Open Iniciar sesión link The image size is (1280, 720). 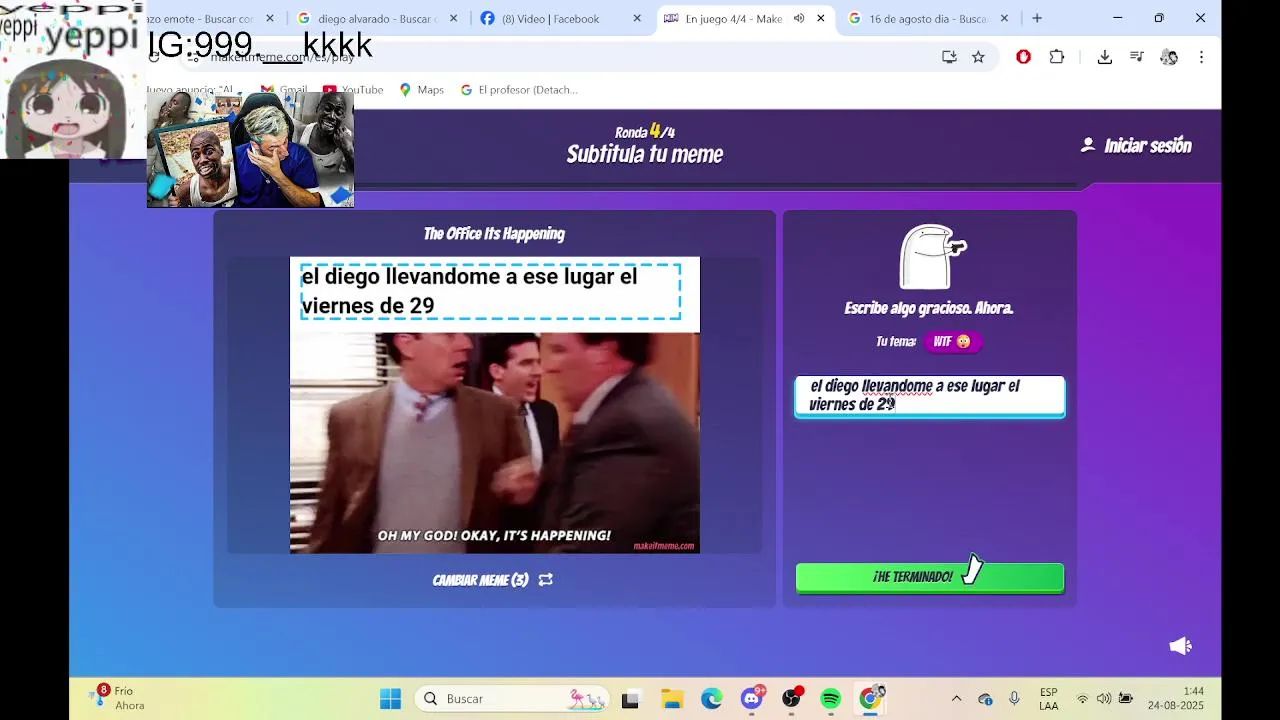coord(1147,146)
